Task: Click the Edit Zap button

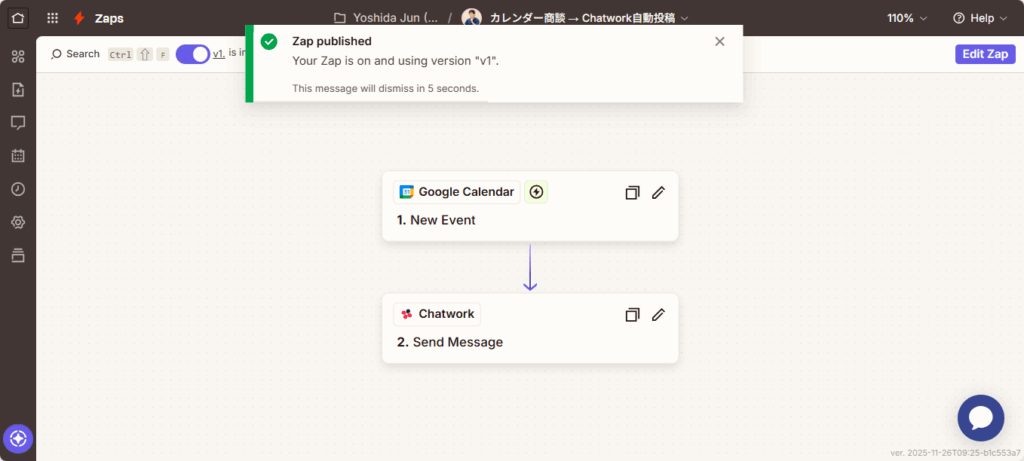Action: [984, 54]
